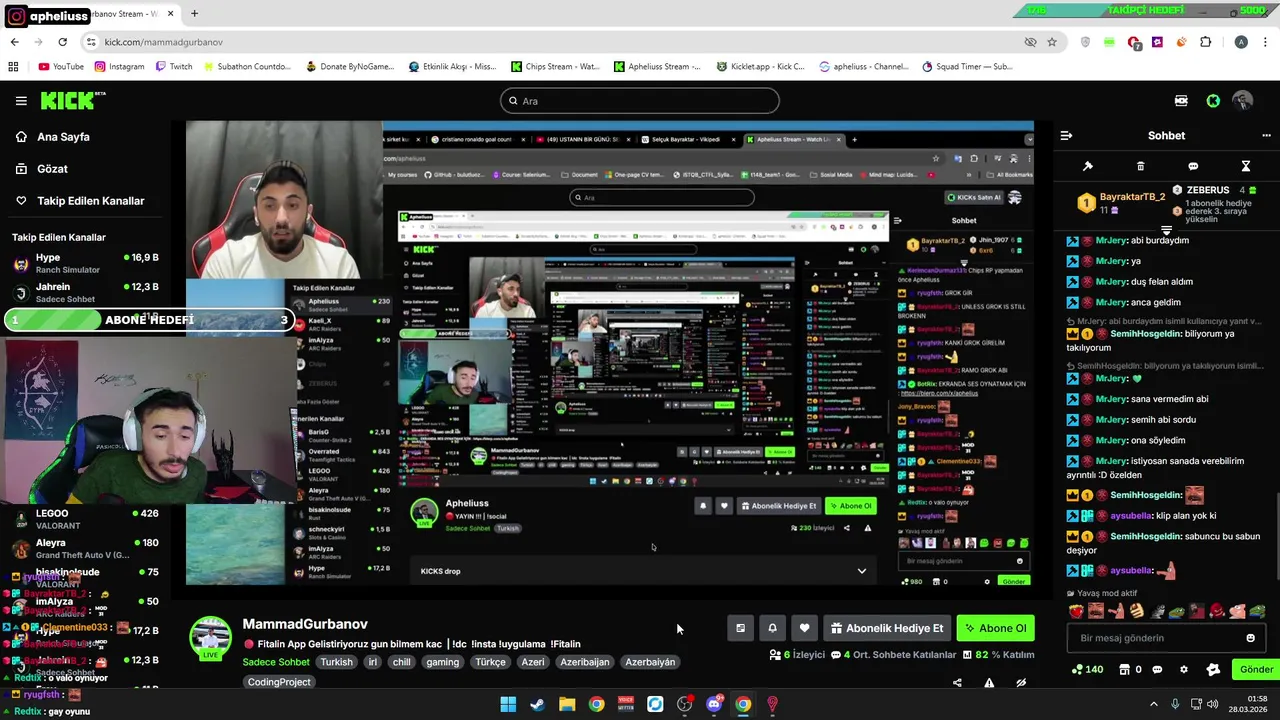Click the report warning triangle icon

coord(989,683)
